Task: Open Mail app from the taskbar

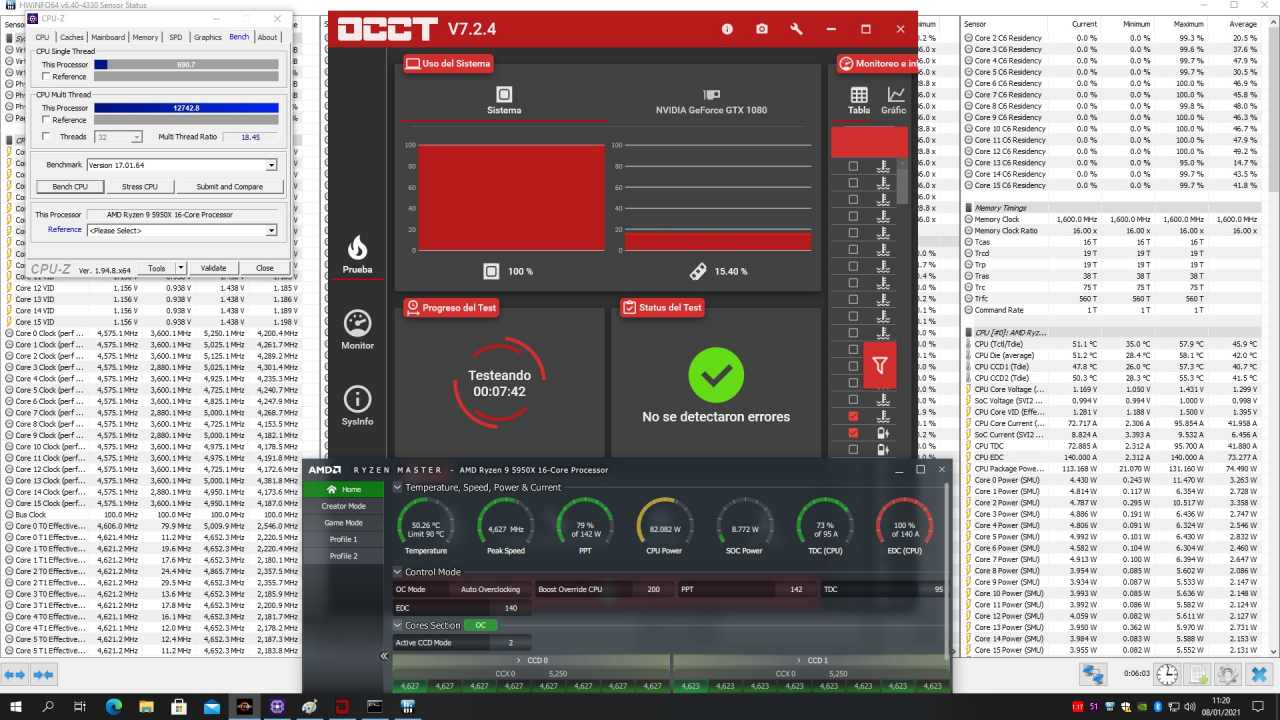Action: click(211, 707)
